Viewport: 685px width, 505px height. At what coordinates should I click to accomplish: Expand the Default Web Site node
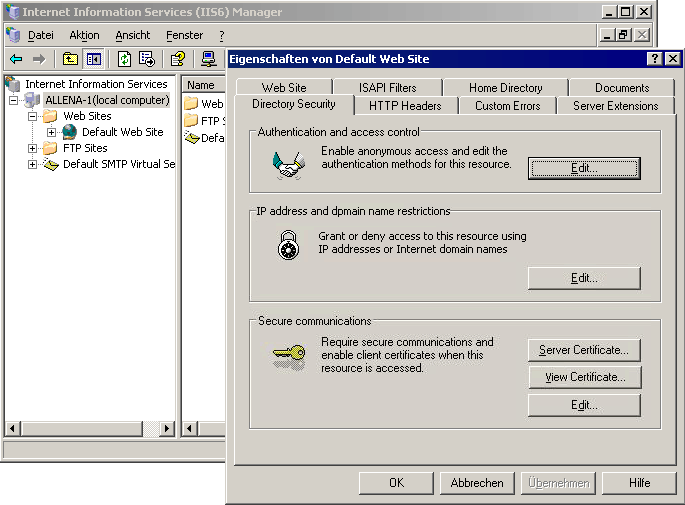click(52, 132)
